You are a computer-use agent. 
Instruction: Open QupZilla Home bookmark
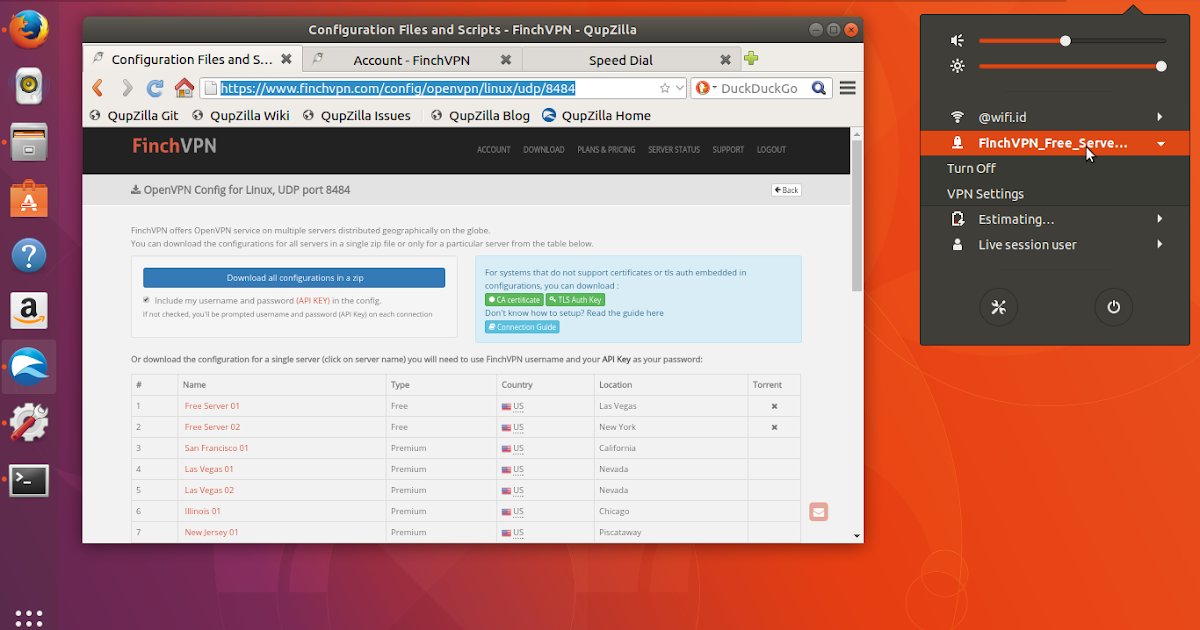[x=596, y=115]
